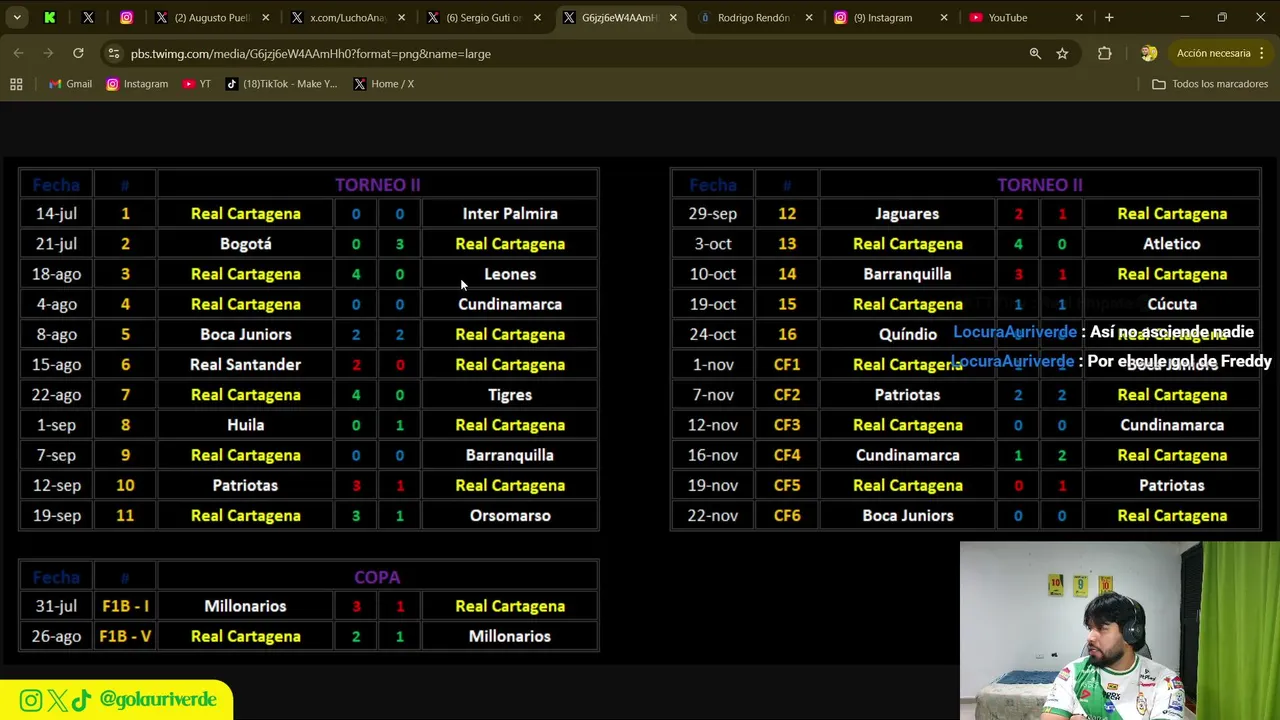The height and width of the screenshot is (720, 1280).
Task: Click LocuraAuriverde chat about Freddy
Action: 1111,361
